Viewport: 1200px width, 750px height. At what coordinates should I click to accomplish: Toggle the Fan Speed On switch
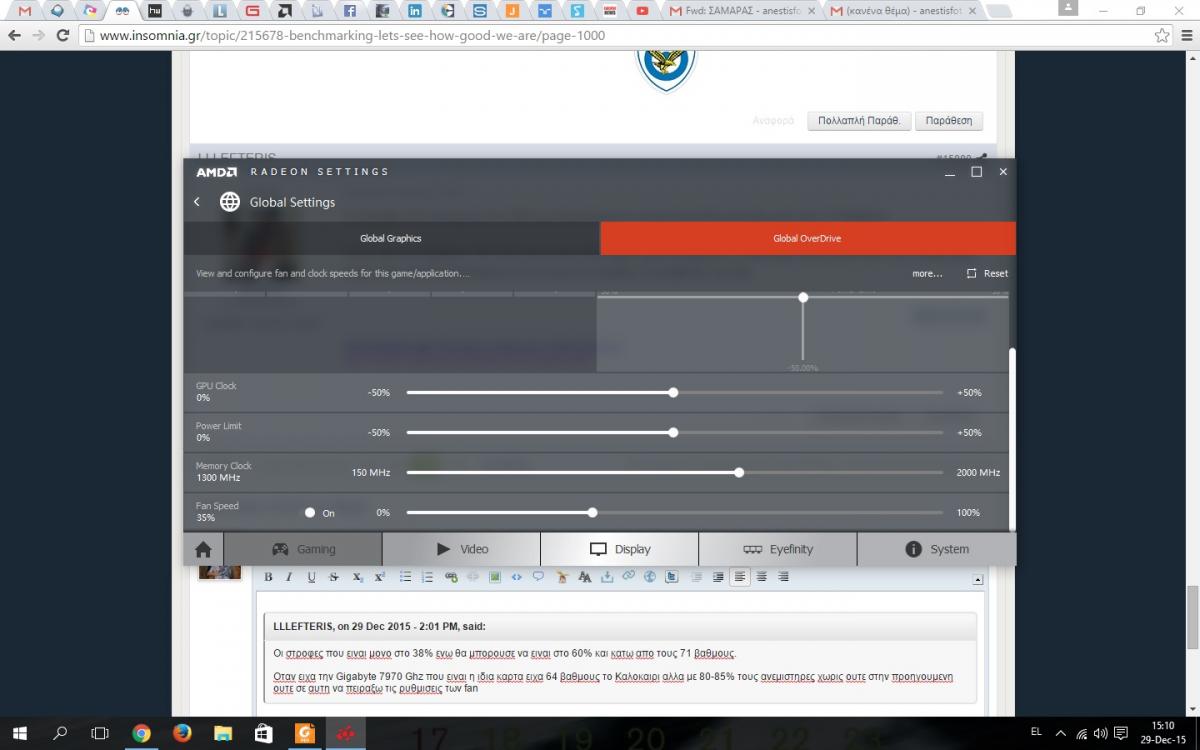(310, 513)
